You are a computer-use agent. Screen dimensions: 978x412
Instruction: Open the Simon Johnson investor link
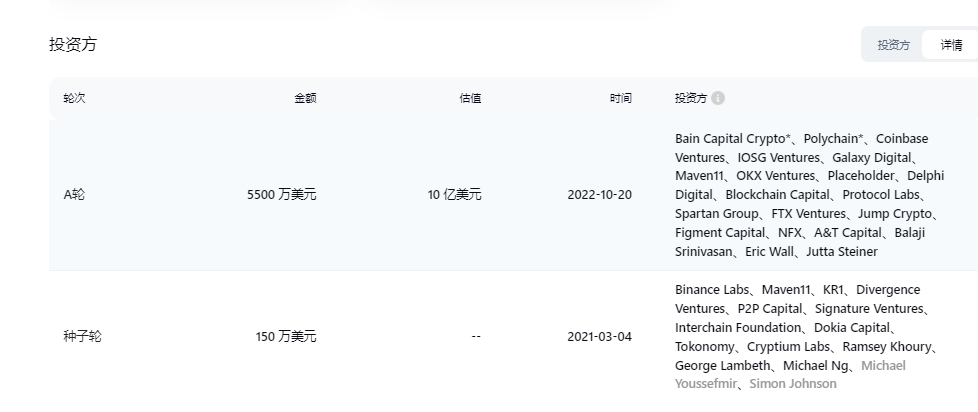(x=793, y=384)
